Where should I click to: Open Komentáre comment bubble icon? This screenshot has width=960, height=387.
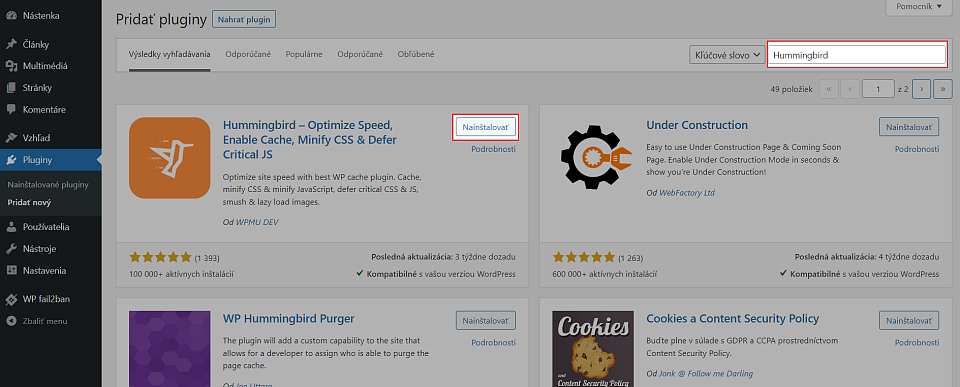coord(11,110)
